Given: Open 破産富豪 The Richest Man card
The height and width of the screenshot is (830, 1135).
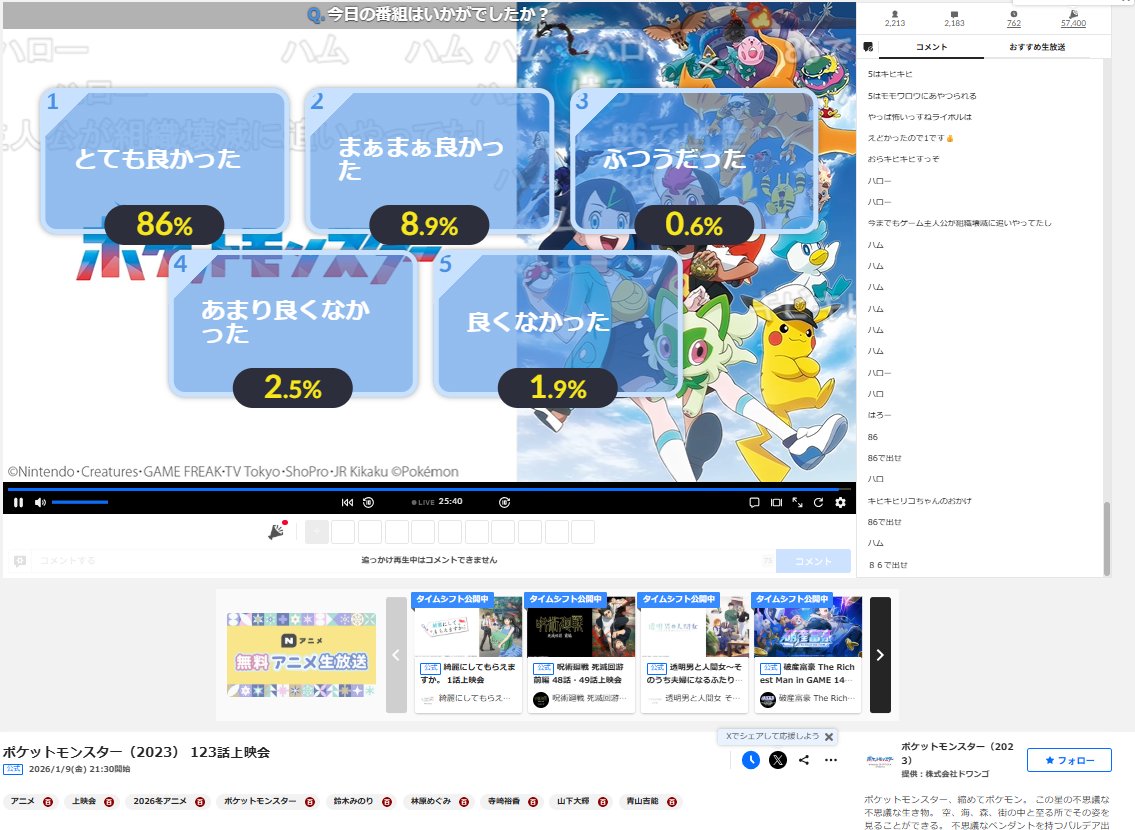Looking at the screenshot, I should [x=807, y=653].
